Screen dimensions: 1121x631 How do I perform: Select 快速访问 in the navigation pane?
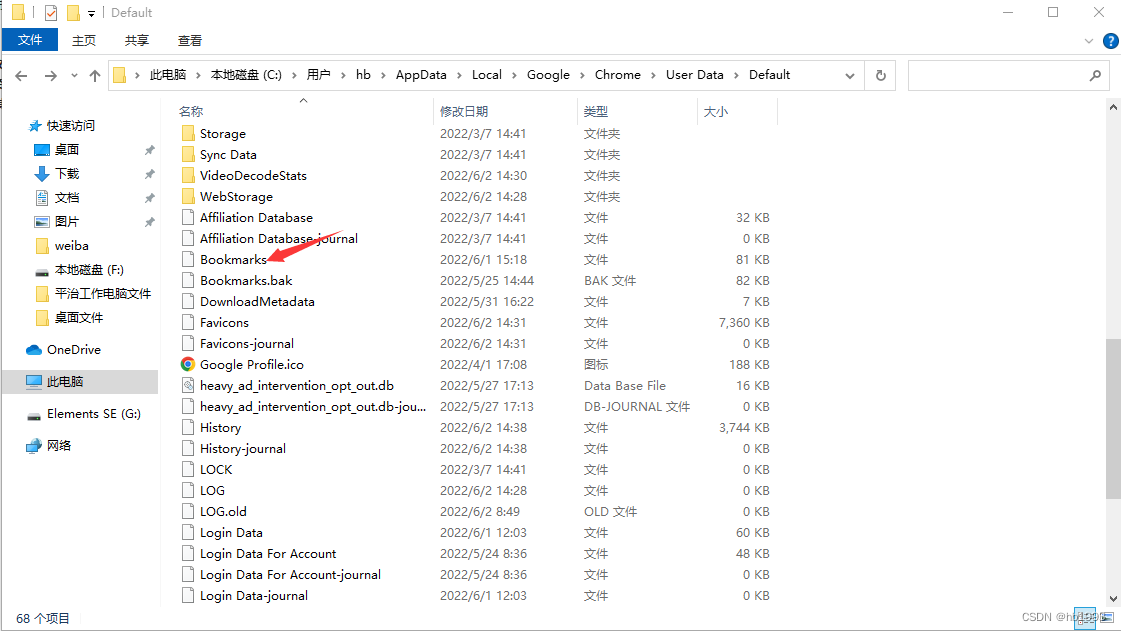click(70, 126)
